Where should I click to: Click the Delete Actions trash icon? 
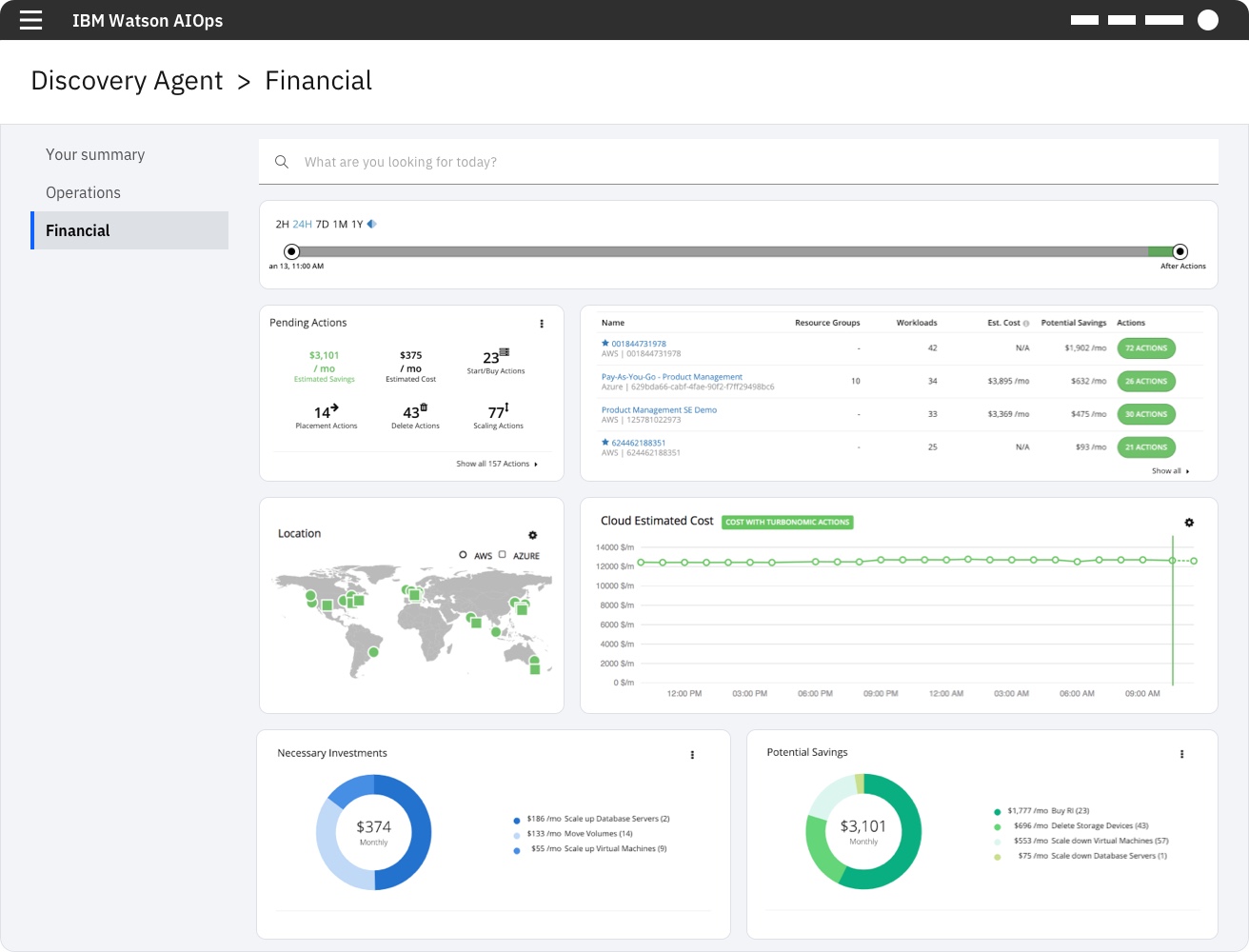[x=424, y=407]
